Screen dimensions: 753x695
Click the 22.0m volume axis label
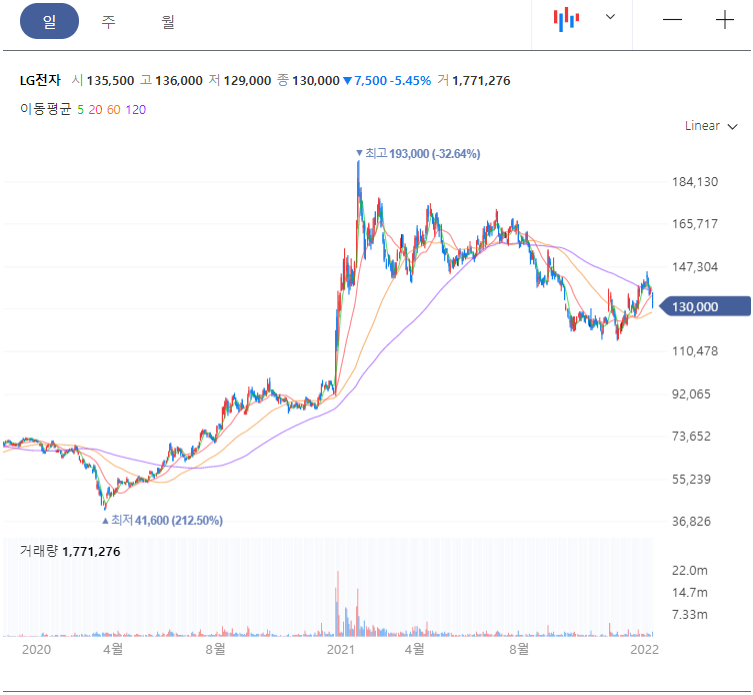[690, 571]
